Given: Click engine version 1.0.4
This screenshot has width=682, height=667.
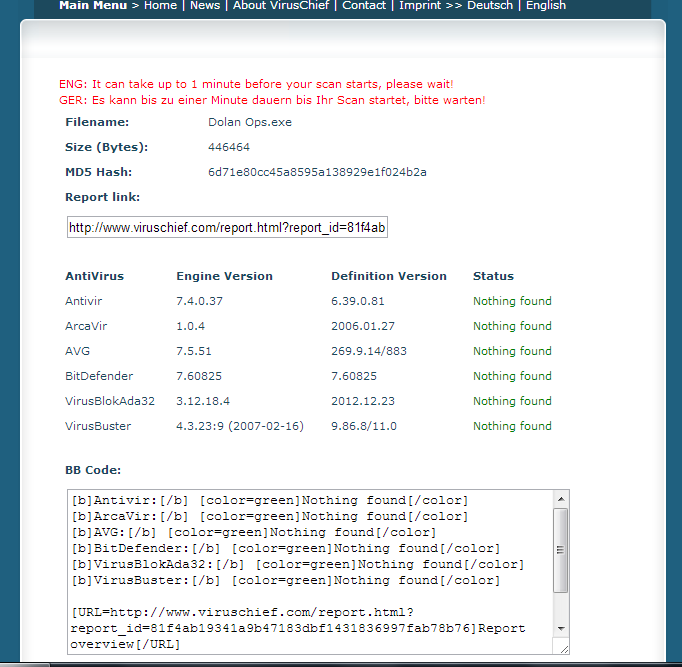Looking at the screenshot, I should pyautogui.click(x=191, y=326).
